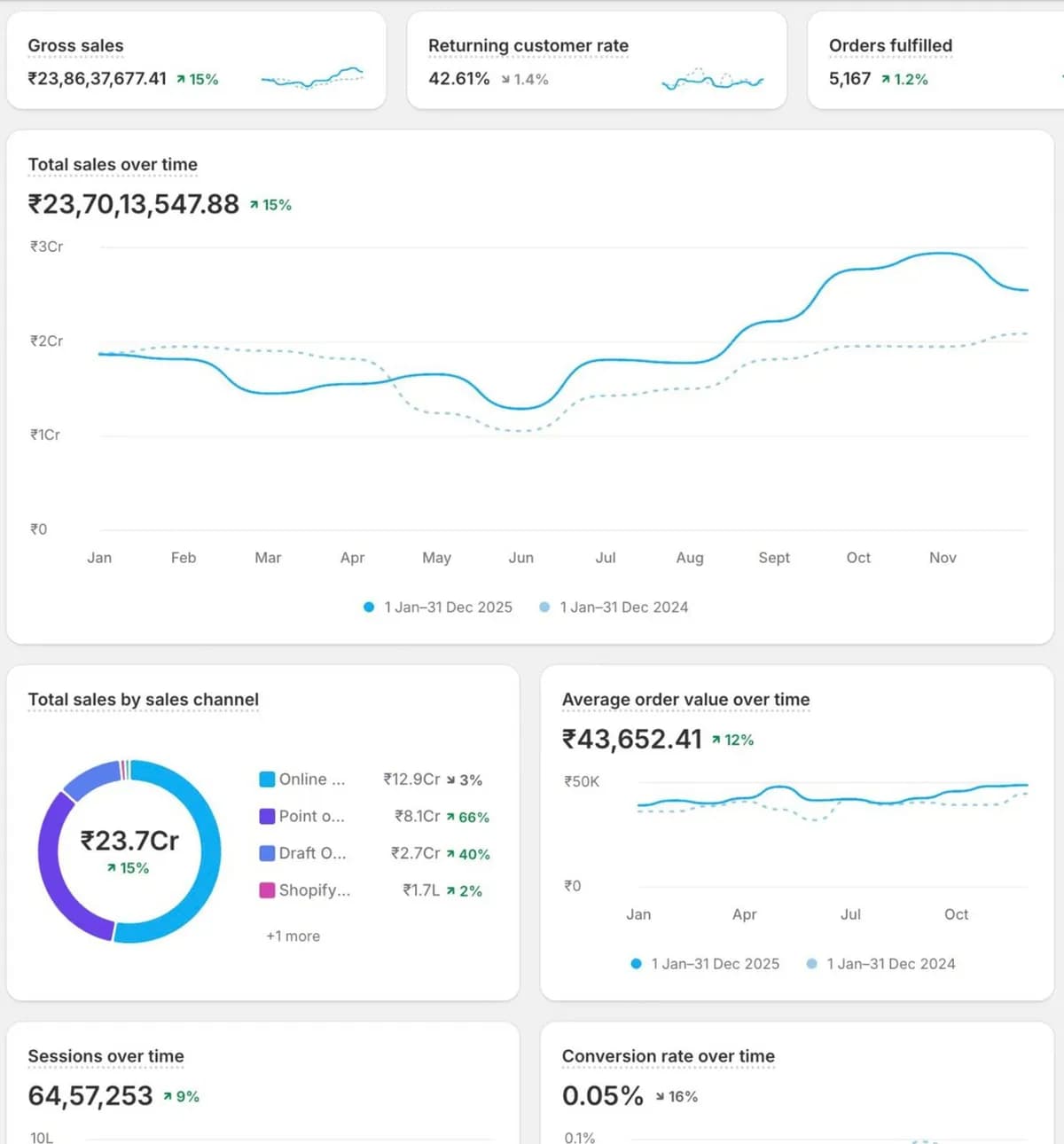Click the 42.61% returning customer value

(x=459, y=78)
